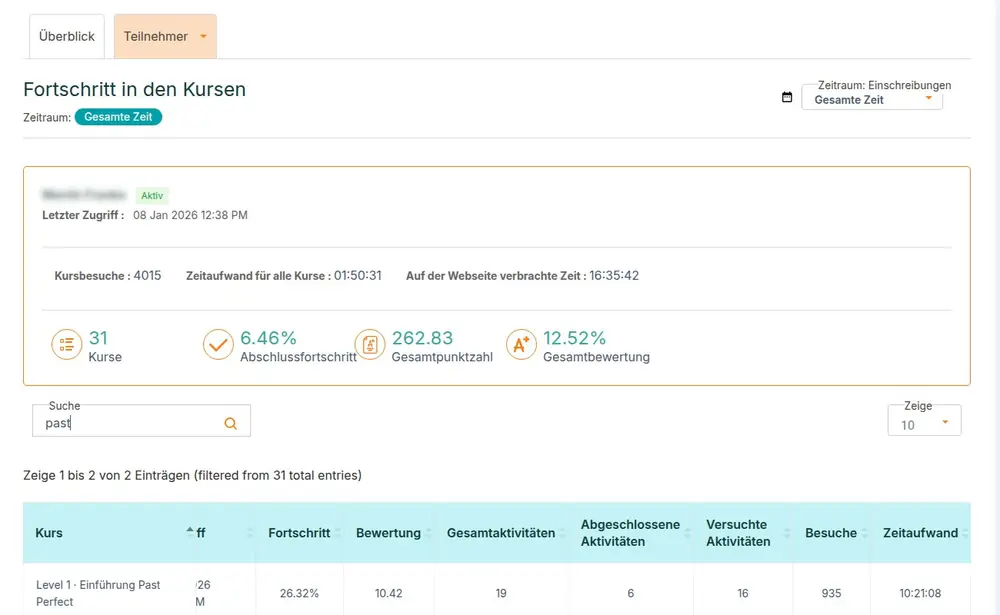Click the search magnifier icon
Image resolution: width=1000 pixels, height=615 pixels.
point(231,423)
